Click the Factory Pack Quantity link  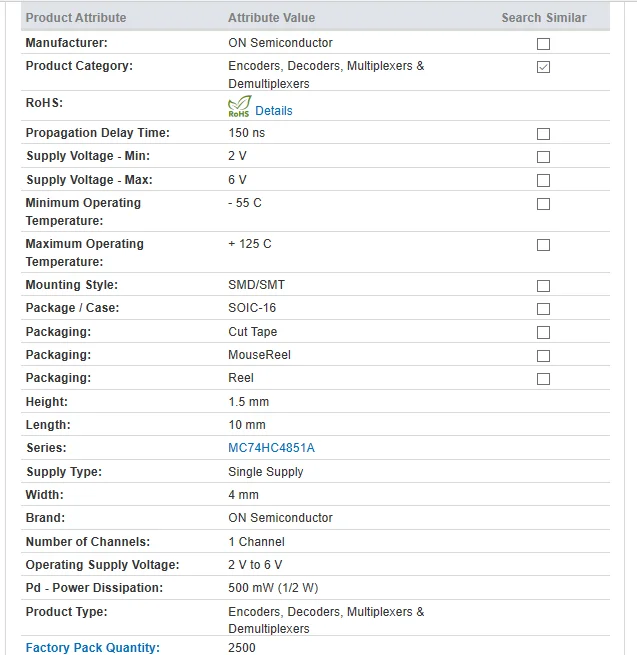point(93,647)
